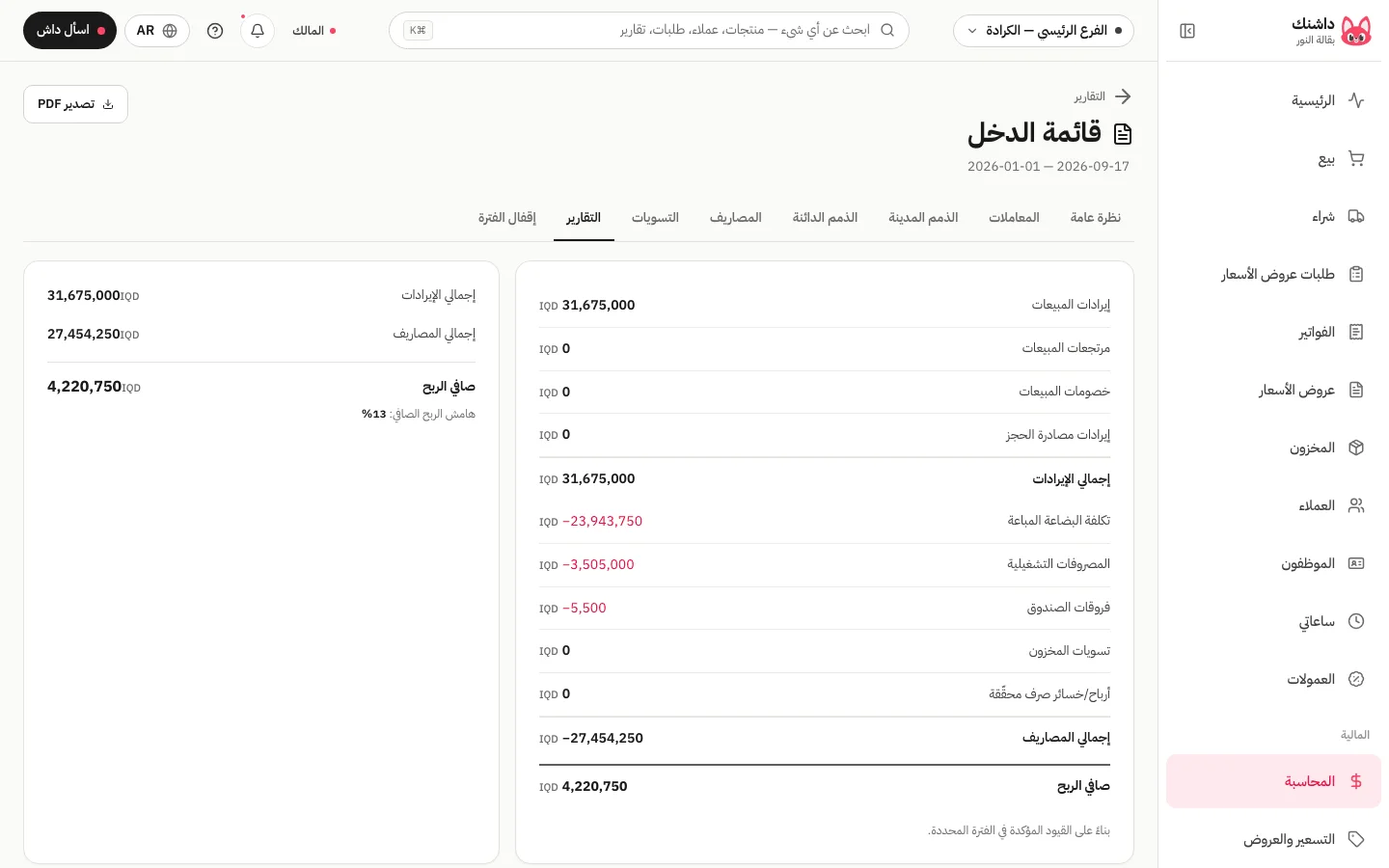This screenshot has height=868, width=1389.
Task: Collapse the sidebar panel icon
Action: pyautogui.click(x=1187, y=31)
